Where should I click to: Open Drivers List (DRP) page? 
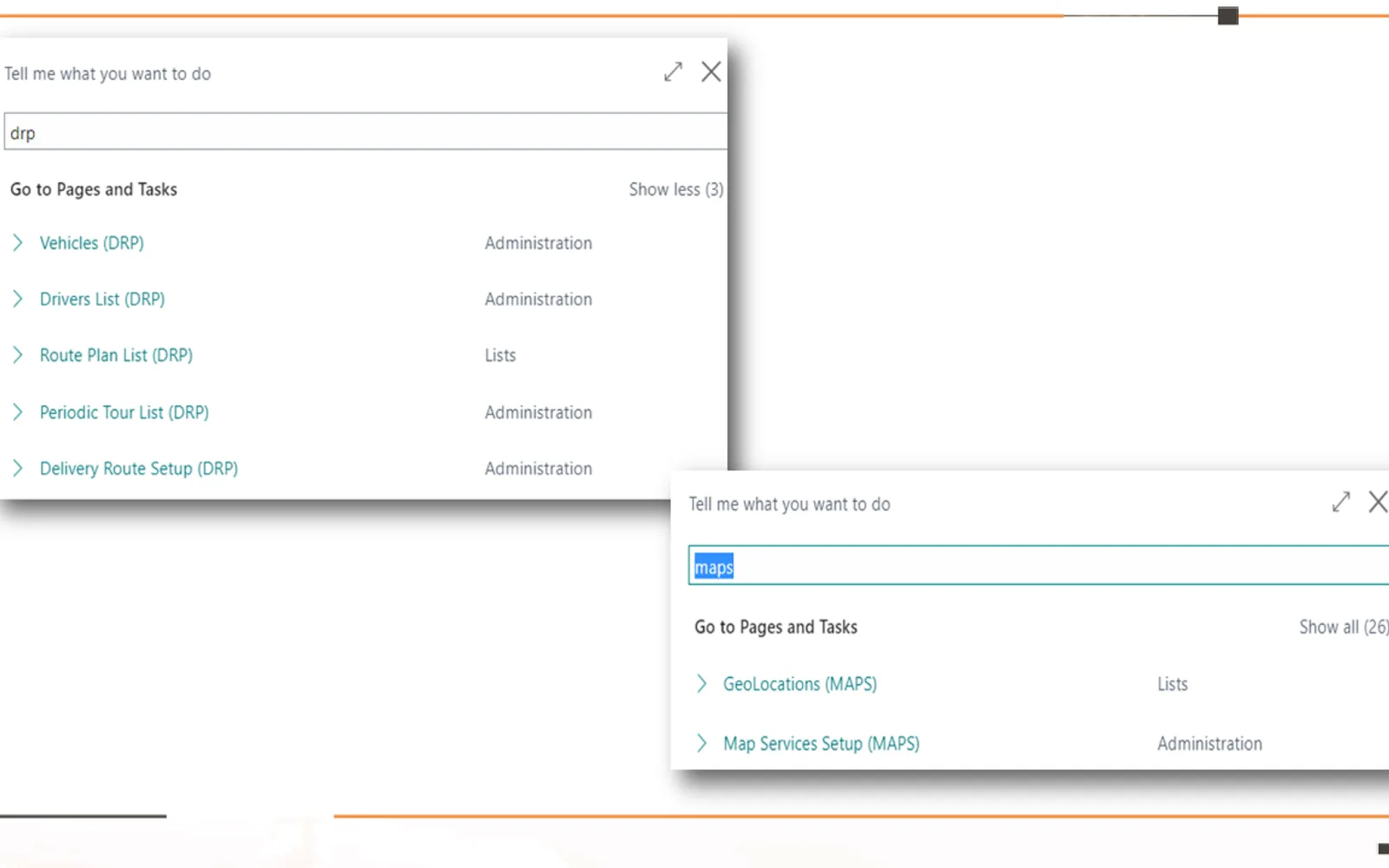pos(102,299)
